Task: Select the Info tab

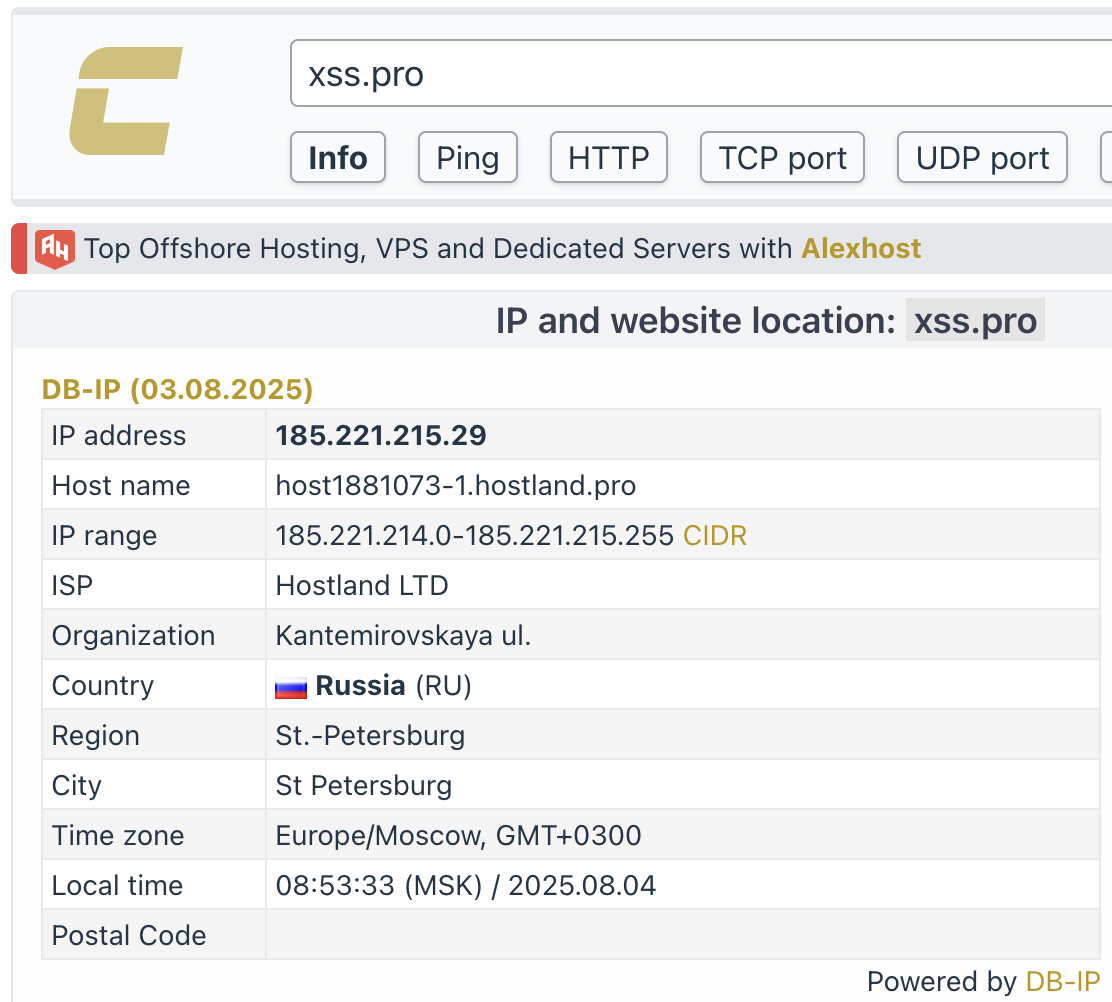Action: pyautogui.click(x=338, y=158)
